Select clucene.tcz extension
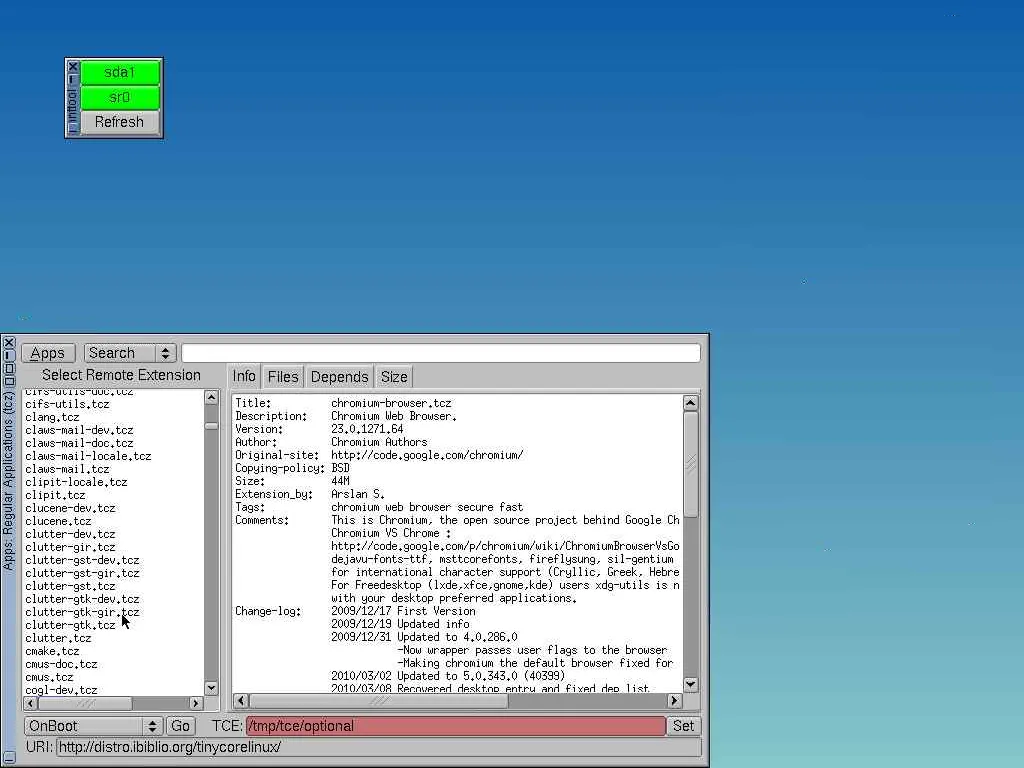Image resolution: width=1024 pixels, height=768 pixels. pos(58,521)
